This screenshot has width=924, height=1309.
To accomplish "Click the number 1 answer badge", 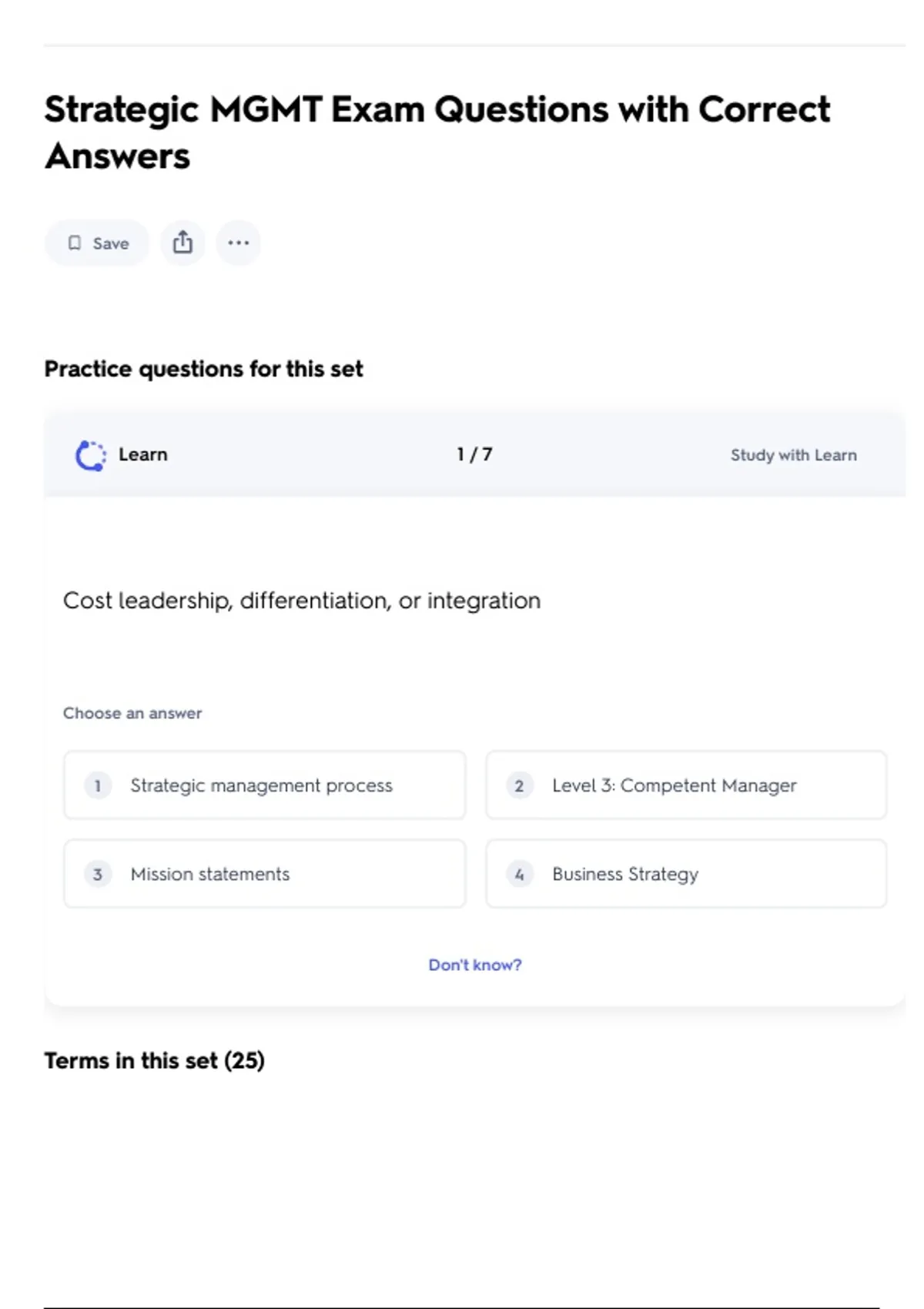I will pos(98,785).
